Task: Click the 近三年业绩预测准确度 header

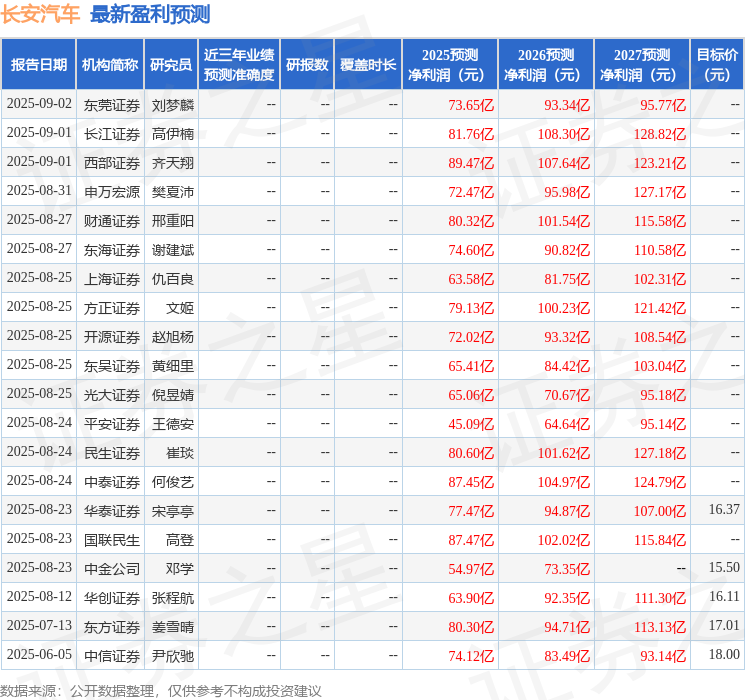Action: (239, 65)
